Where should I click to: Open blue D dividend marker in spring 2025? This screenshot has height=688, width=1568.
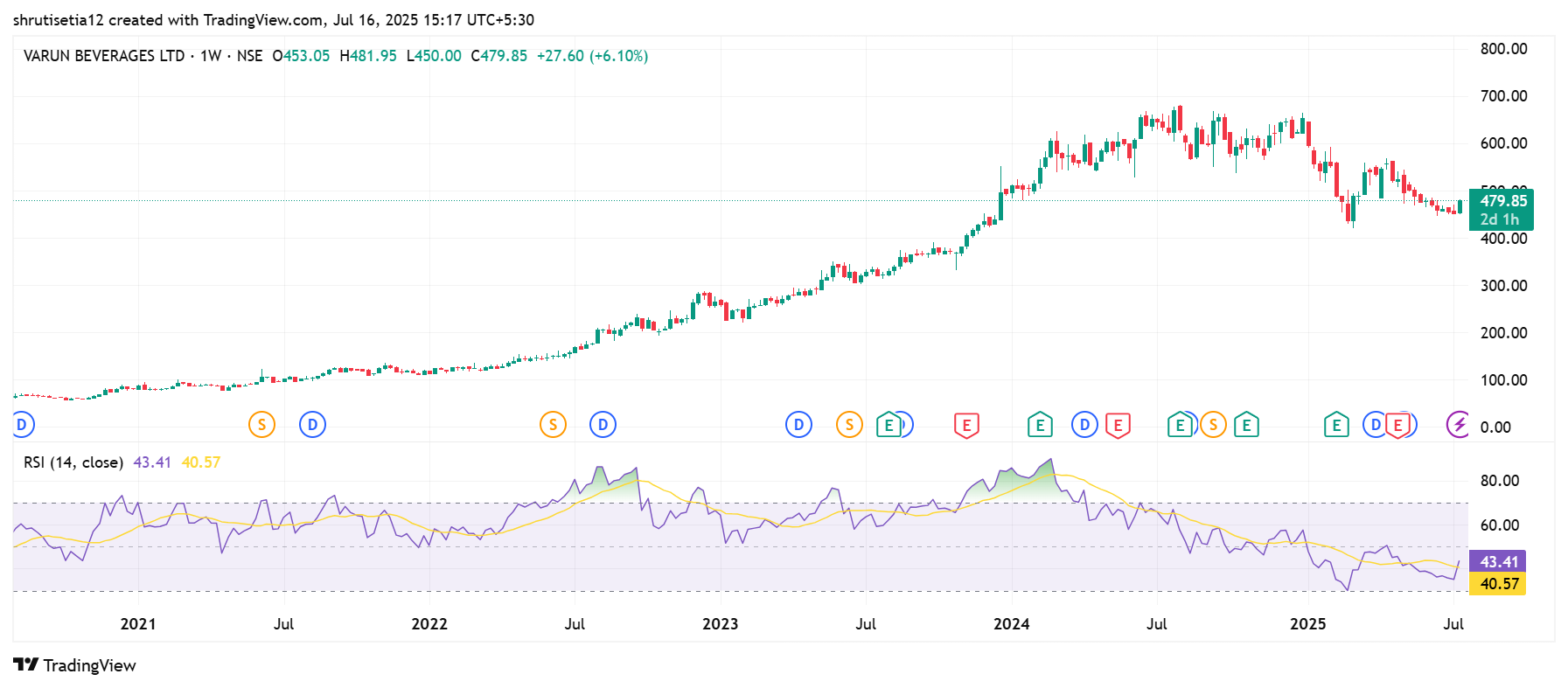coord(1375,425)
